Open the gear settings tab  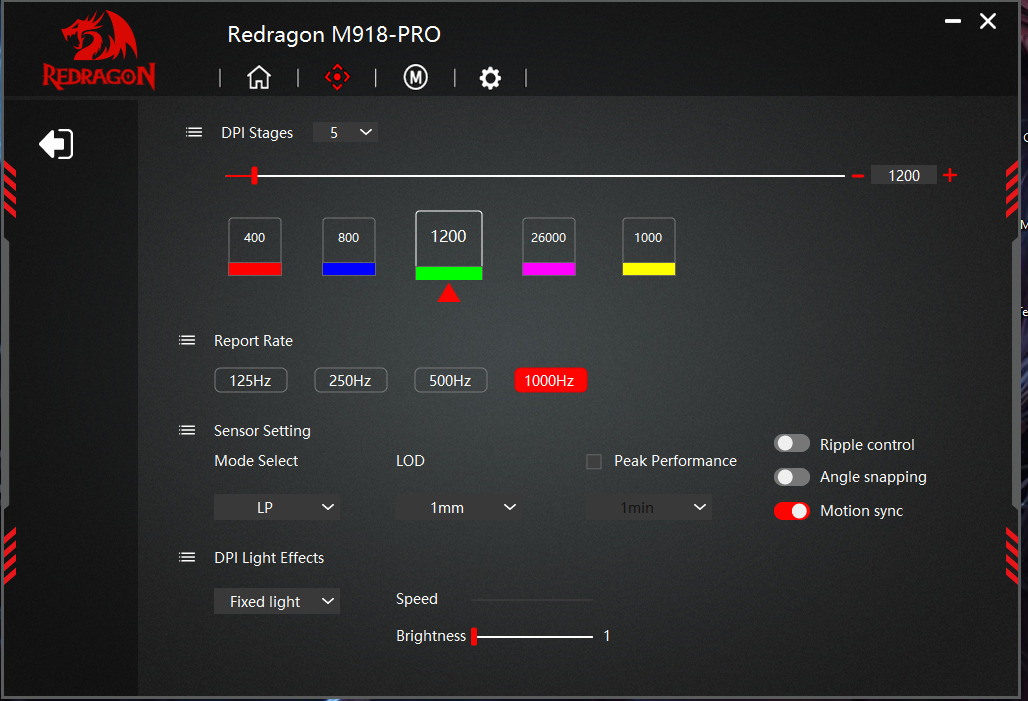[490, 78]
